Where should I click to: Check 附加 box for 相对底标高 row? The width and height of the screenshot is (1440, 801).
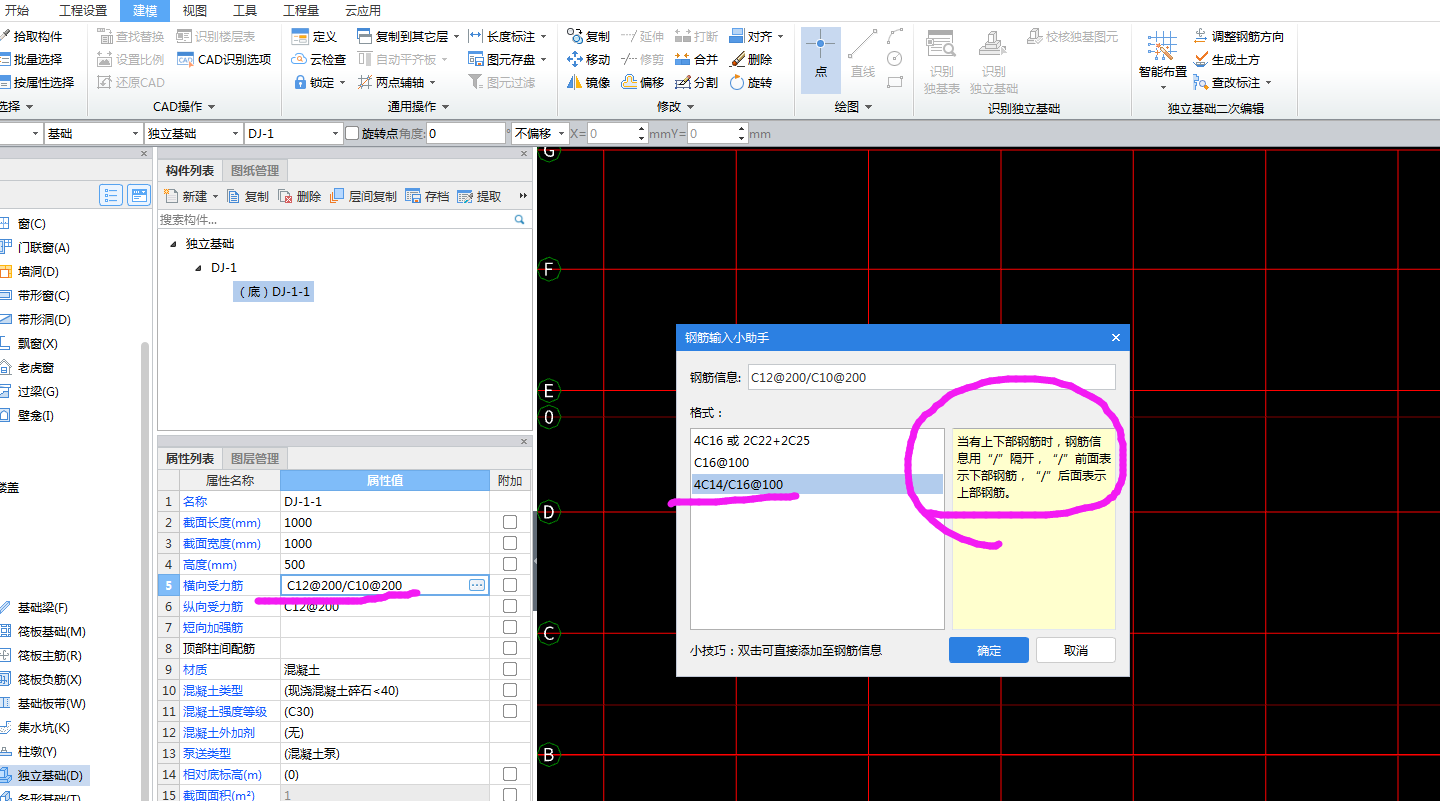[510, 774]
